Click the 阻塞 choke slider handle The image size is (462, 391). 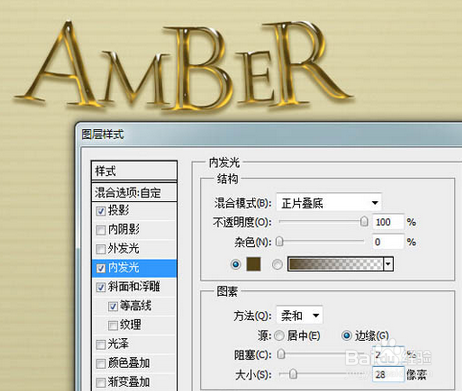281,354
